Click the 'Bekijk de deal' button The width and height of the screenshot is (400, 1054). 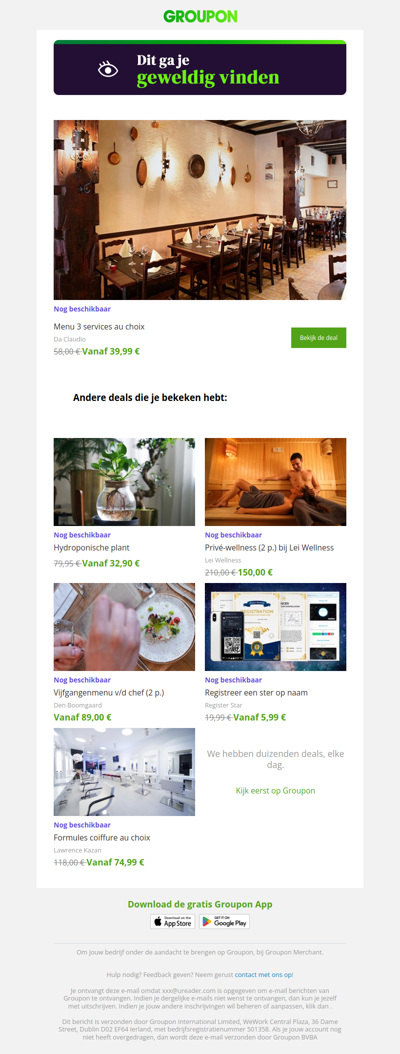tap(319, 337)
